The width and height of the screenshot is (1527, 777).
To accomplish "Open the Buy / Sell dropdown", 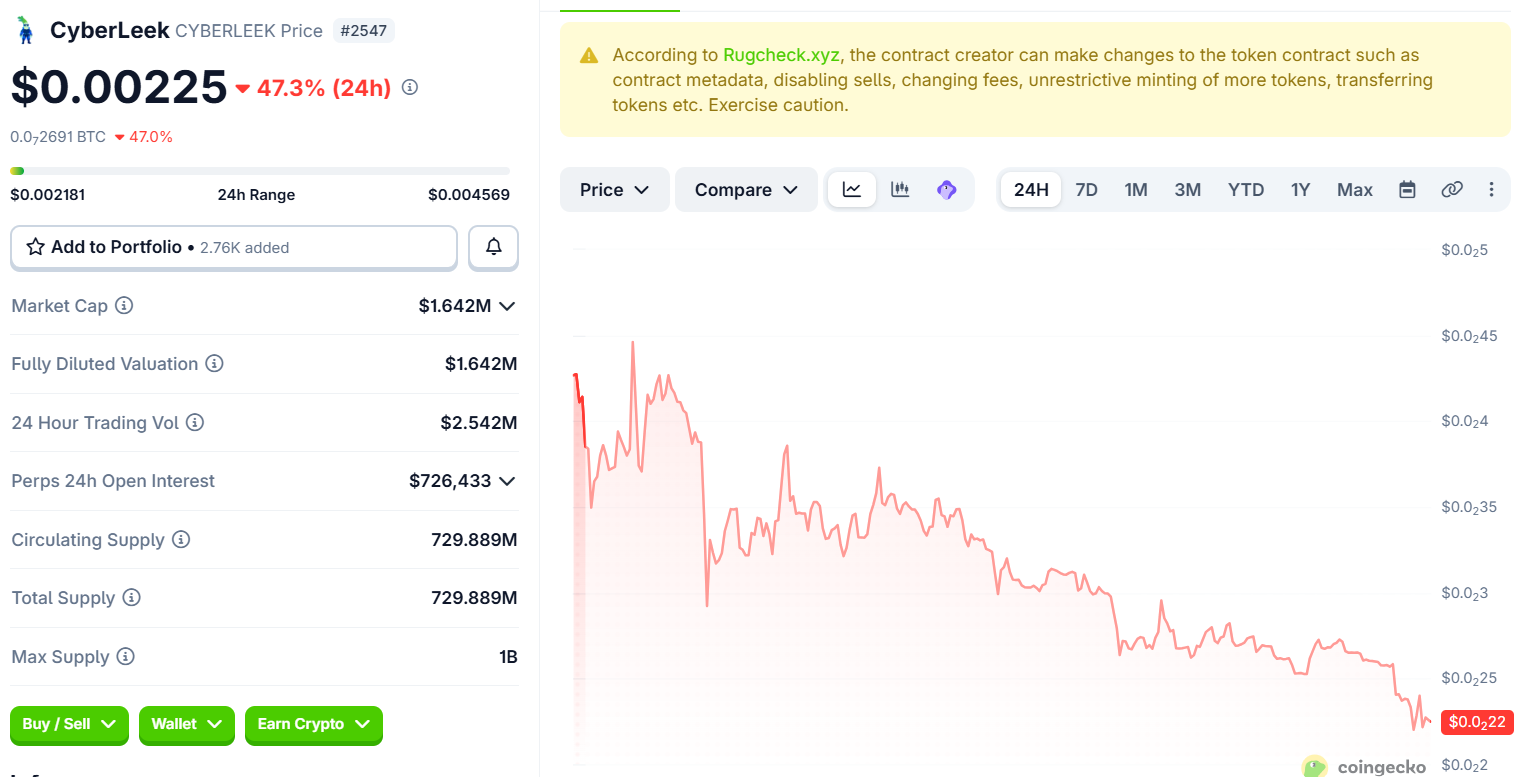I will tap(70, 724).
